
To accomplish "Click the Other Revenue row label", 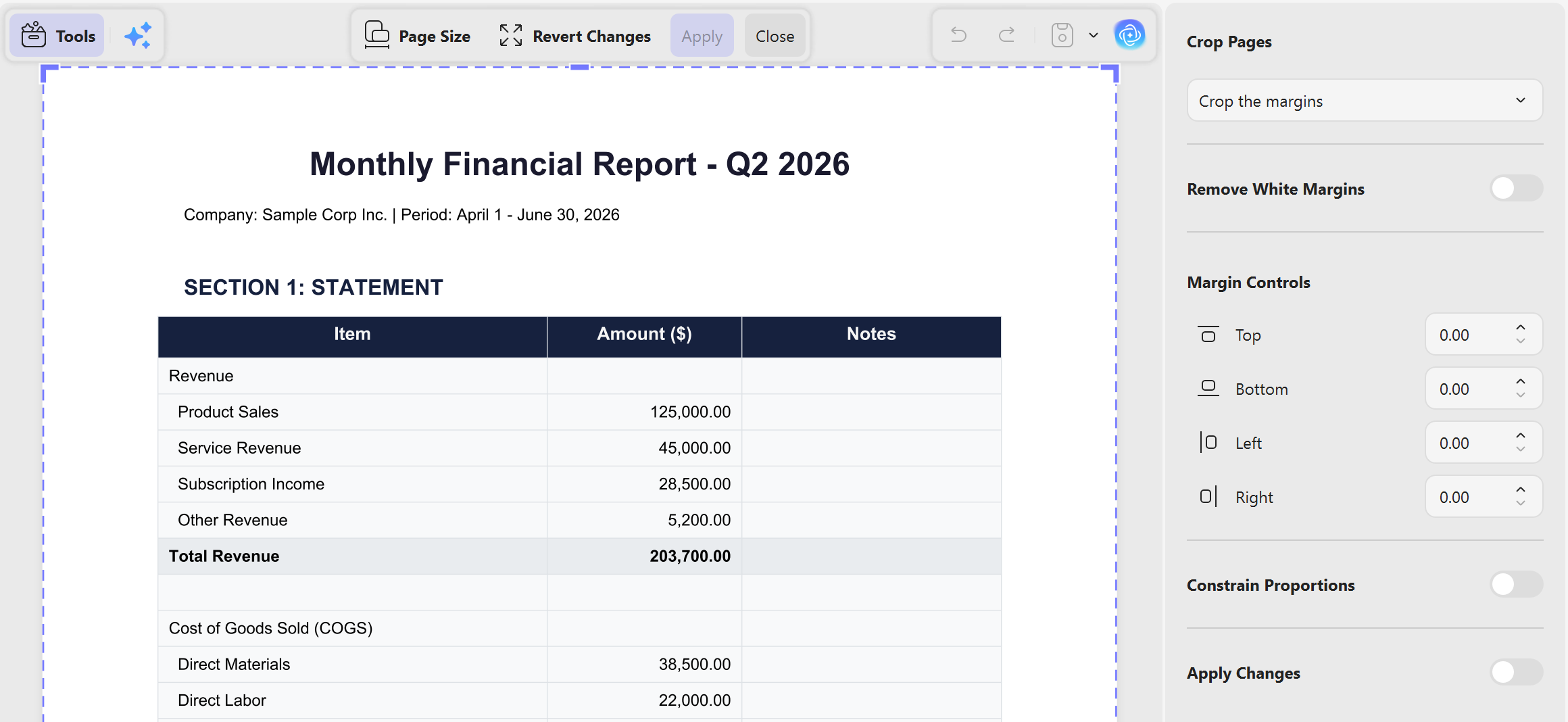I will (232, 520).
